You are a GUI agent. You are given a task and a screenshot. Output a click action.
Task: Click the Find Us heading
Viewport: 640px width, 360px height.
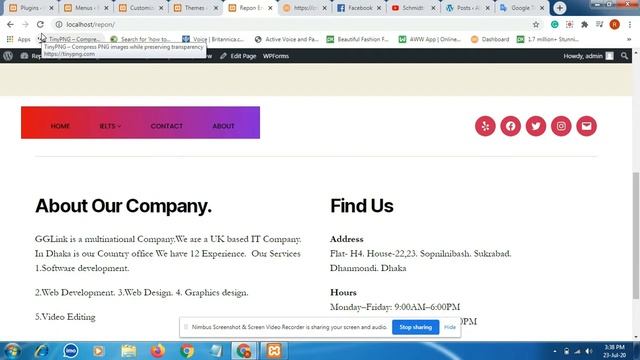pyautogui.click(x=362, y=206)
